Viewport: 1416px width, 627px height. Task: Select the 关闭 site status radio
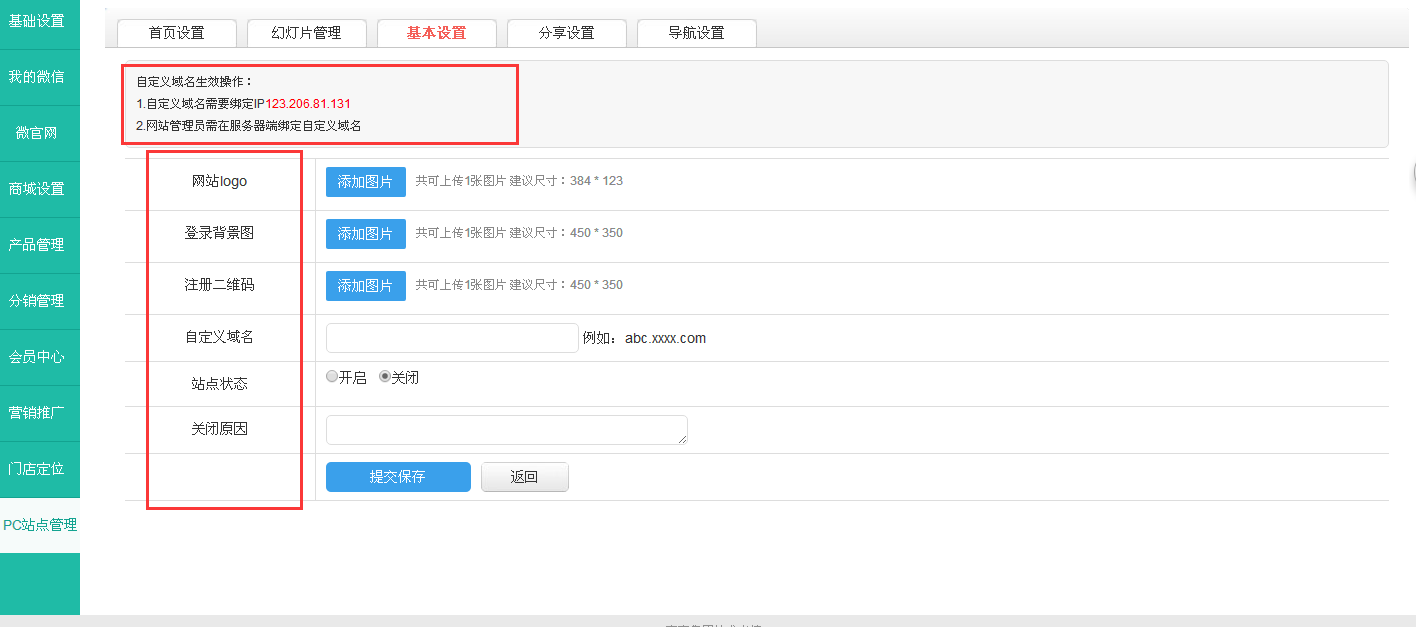[x=385, y=377]
